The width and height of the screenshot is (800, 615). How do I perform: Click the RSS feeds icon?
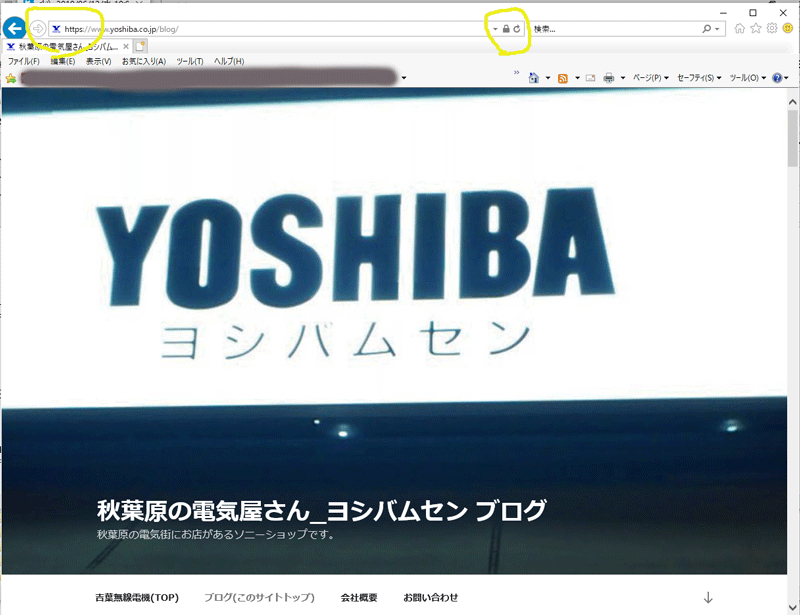tap(563, 78)
